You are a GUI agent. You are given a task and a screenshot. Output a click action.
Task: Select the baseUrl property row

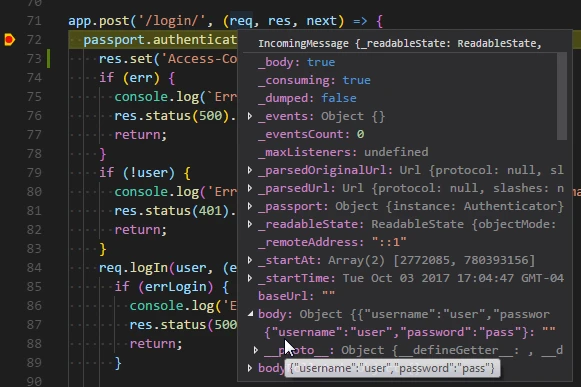tap(296, 296)
